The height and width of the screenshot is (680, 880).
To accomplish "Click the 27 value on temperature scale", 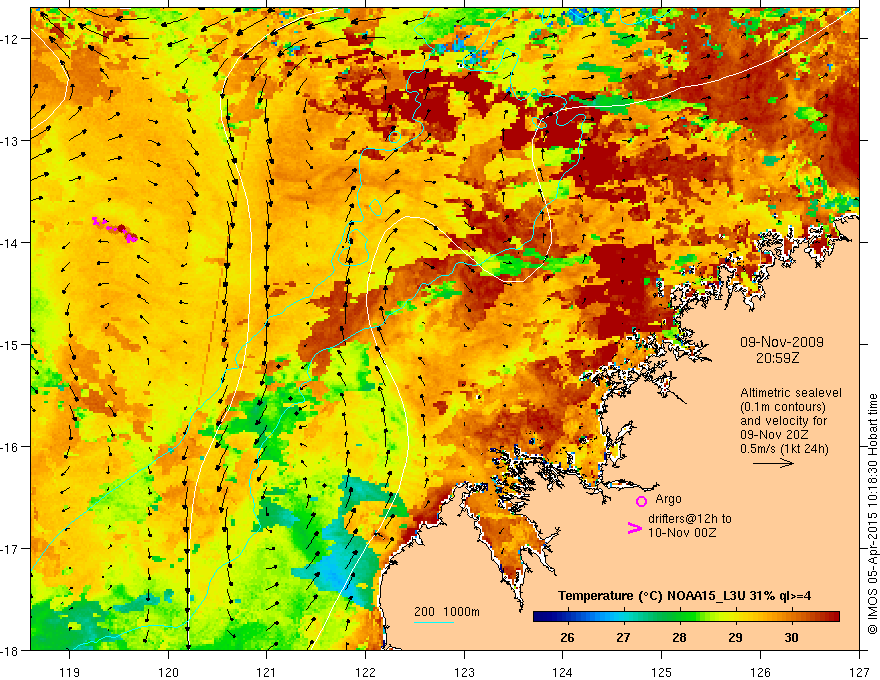I will coord(623,637).
